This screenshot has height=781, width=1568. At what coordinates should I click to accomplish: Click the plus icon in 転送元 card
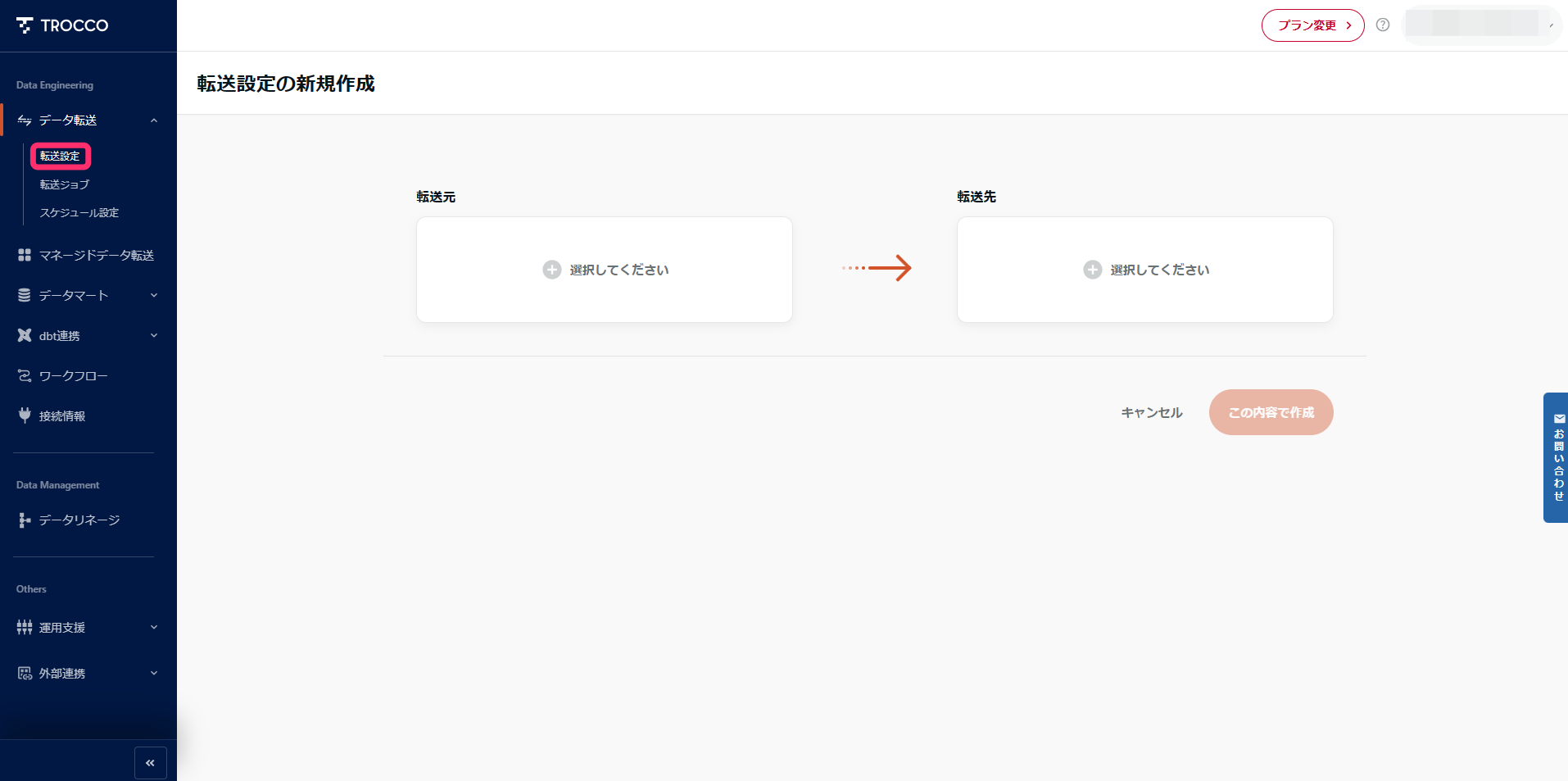pos(551,270)
